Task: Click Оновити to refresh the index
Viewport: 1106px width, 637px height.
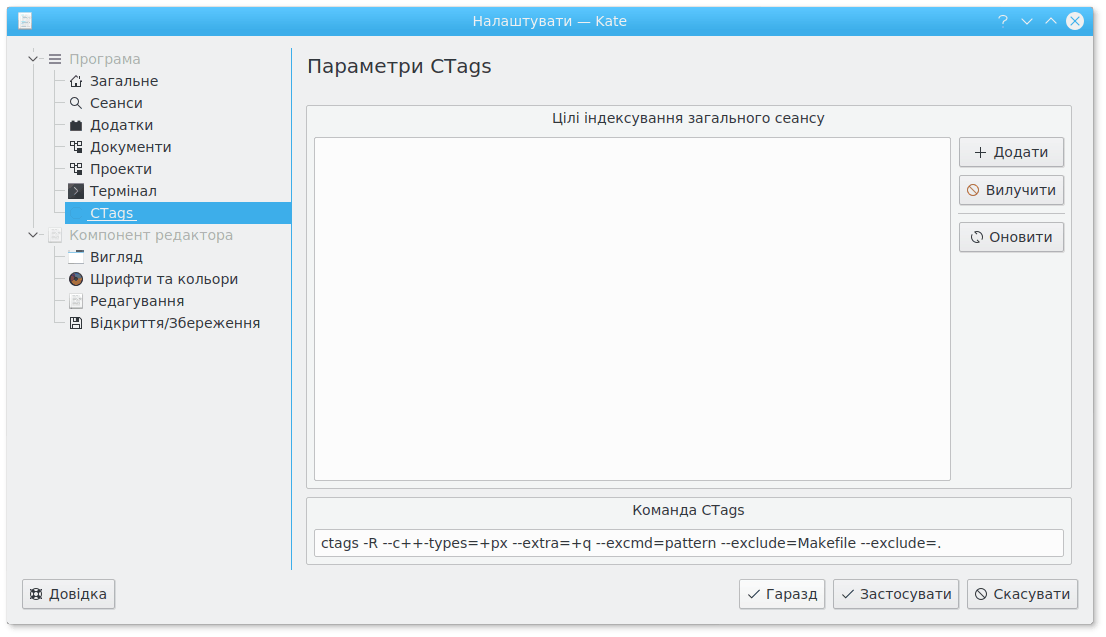Action: pyautogui.click(x=1011, y=237)
